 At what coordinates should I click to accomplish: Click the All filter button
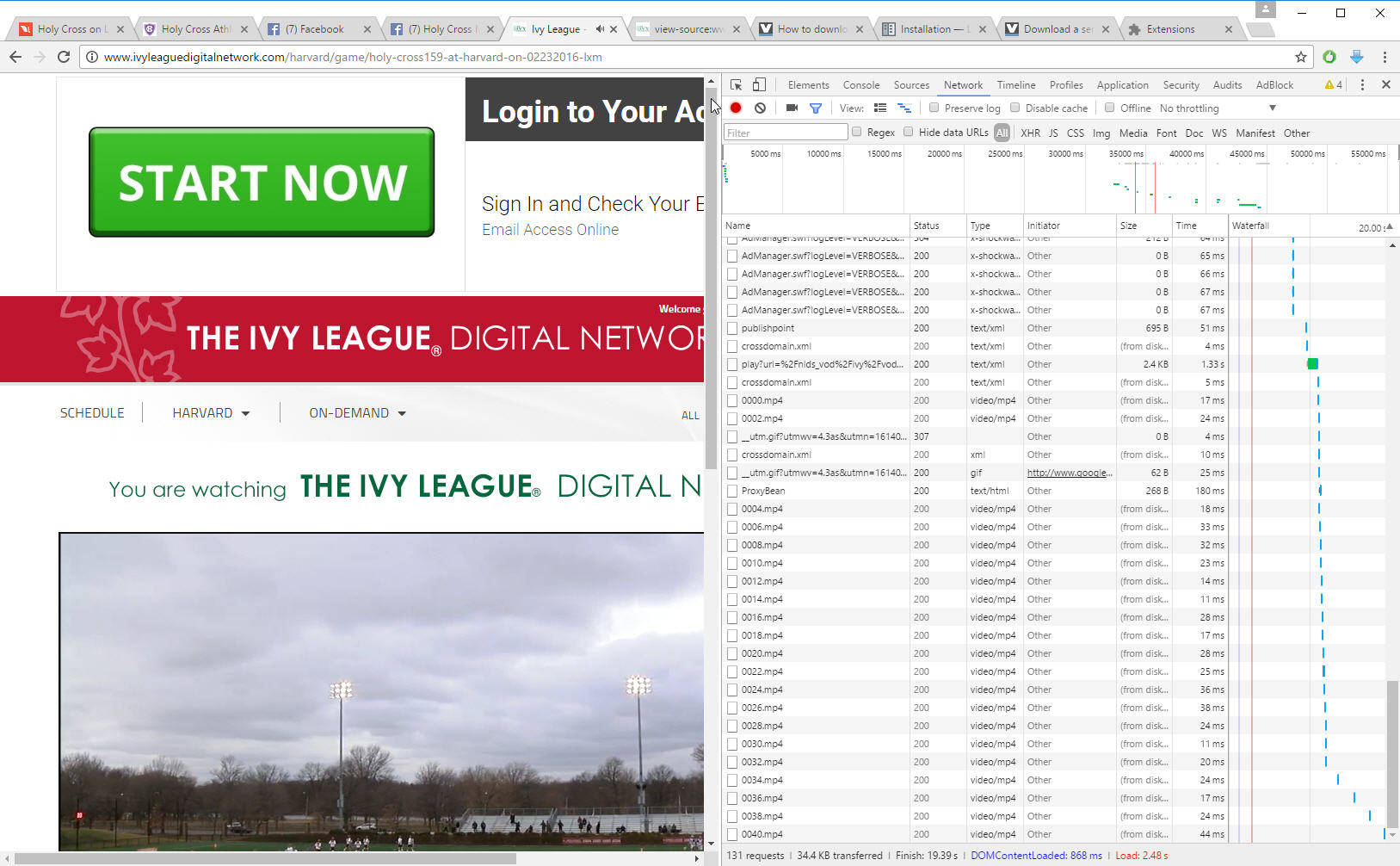[1002, 133]
